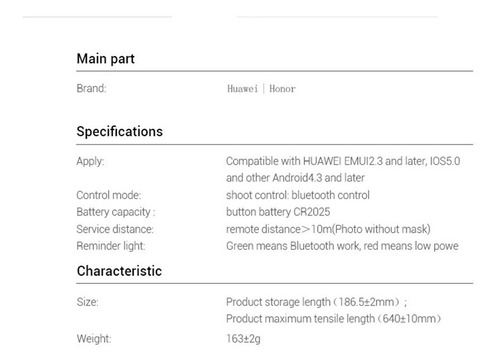Select the Reminder light label

[111, 246]
